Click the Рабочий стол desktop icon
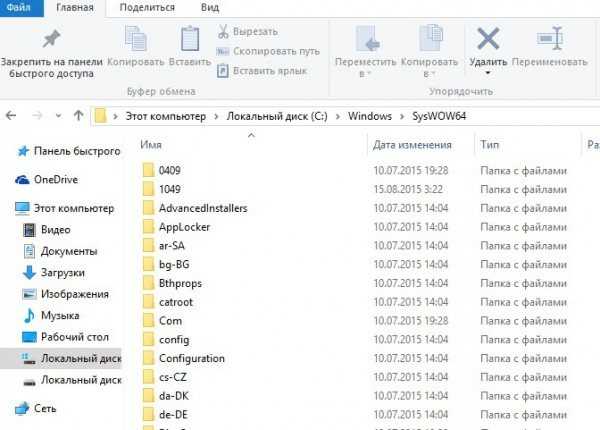The image size is (600, 430). 29,337
